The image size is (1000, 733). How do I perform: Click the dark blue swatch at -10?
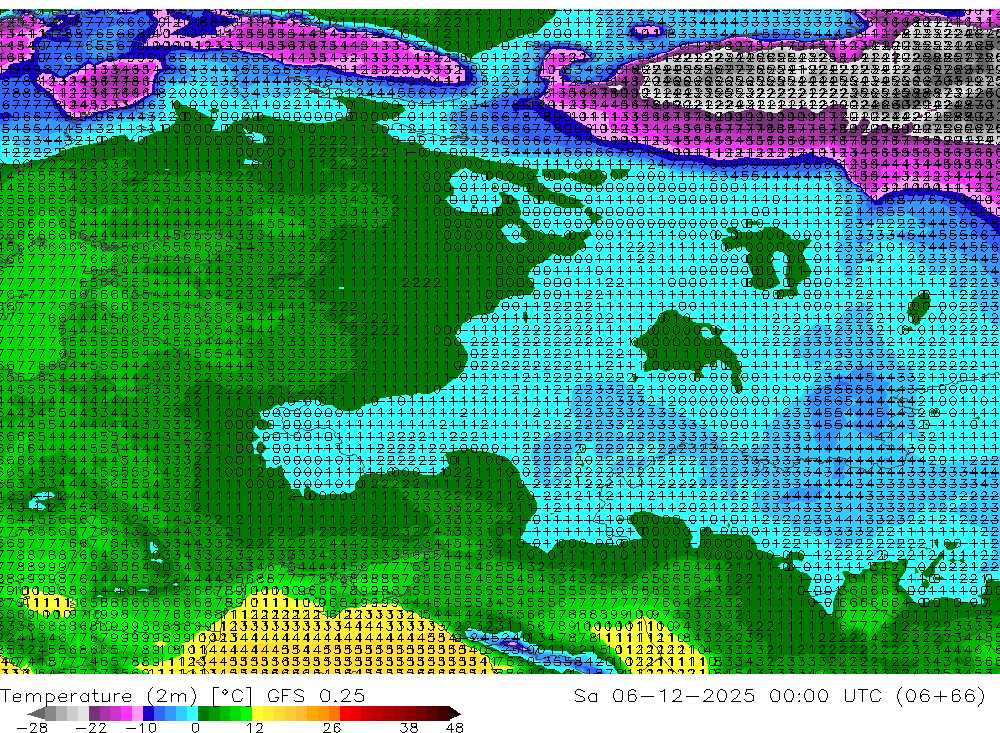148,713
